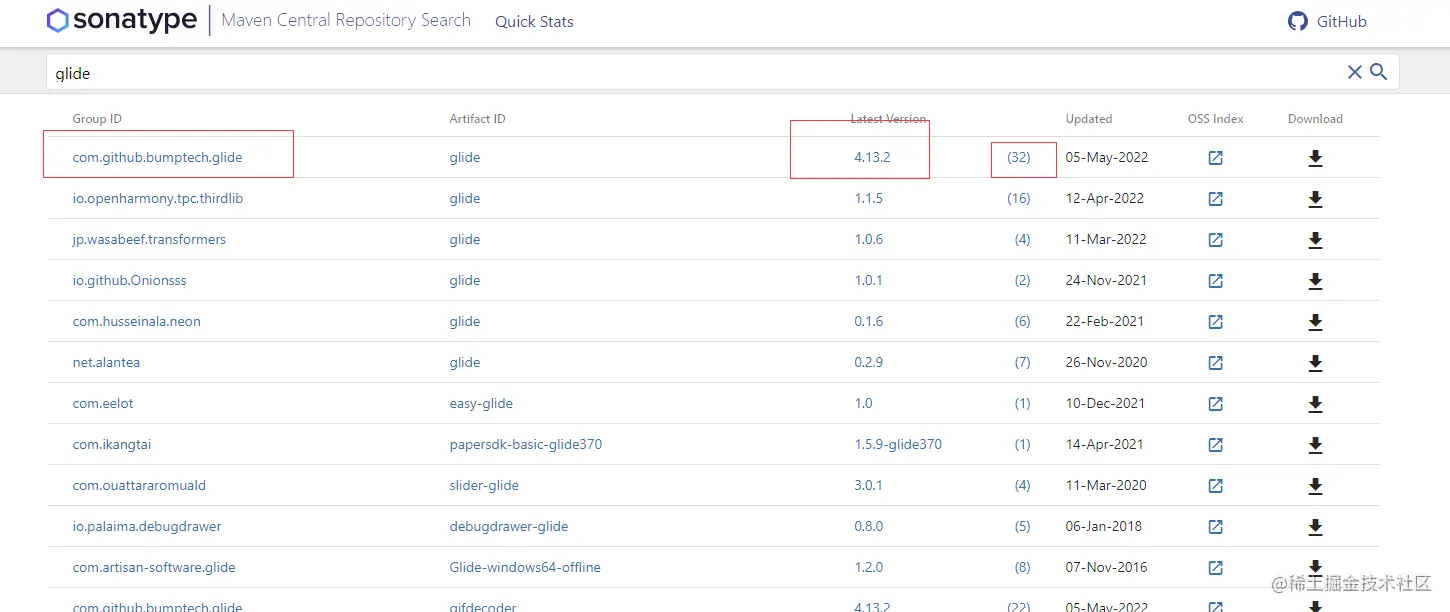This screenshot has height=612, width=1450.
Task: Open OSS Index for papersdk-basic-glide370 row
Action: point(1215,445)
